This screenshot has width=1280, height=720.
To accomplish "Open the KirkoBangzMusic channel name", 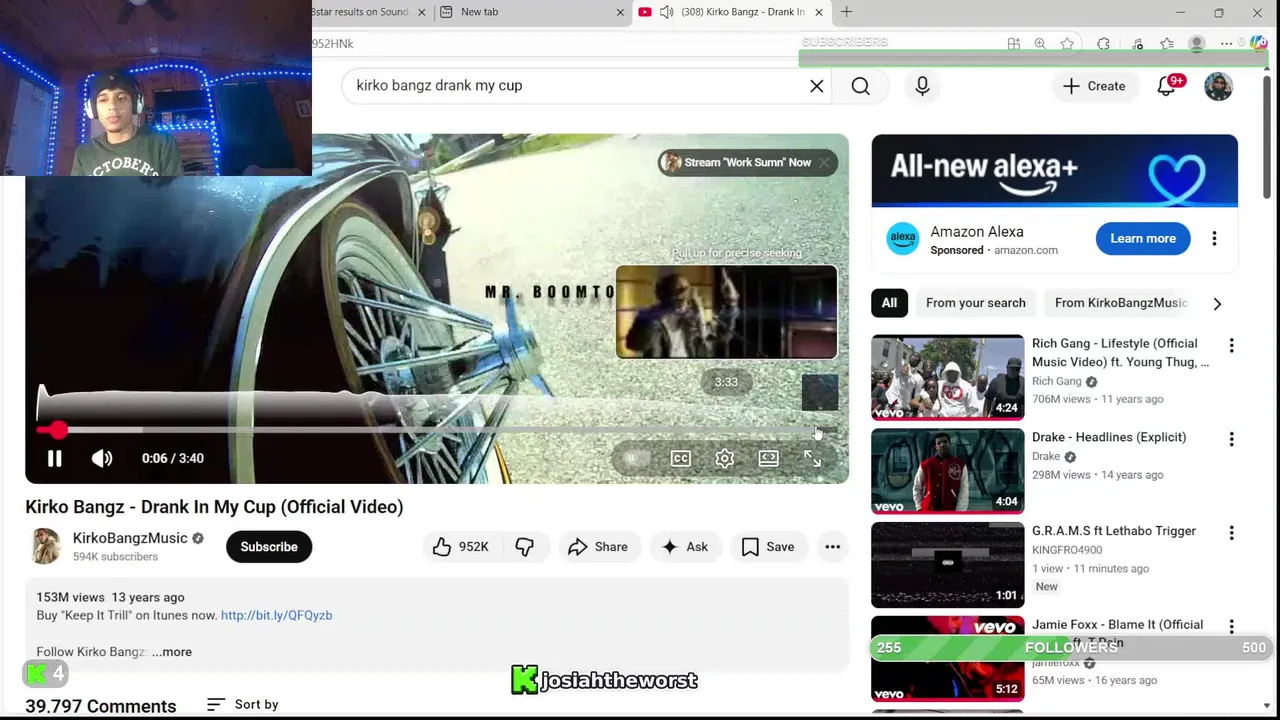I will click(x=130, y=538).
